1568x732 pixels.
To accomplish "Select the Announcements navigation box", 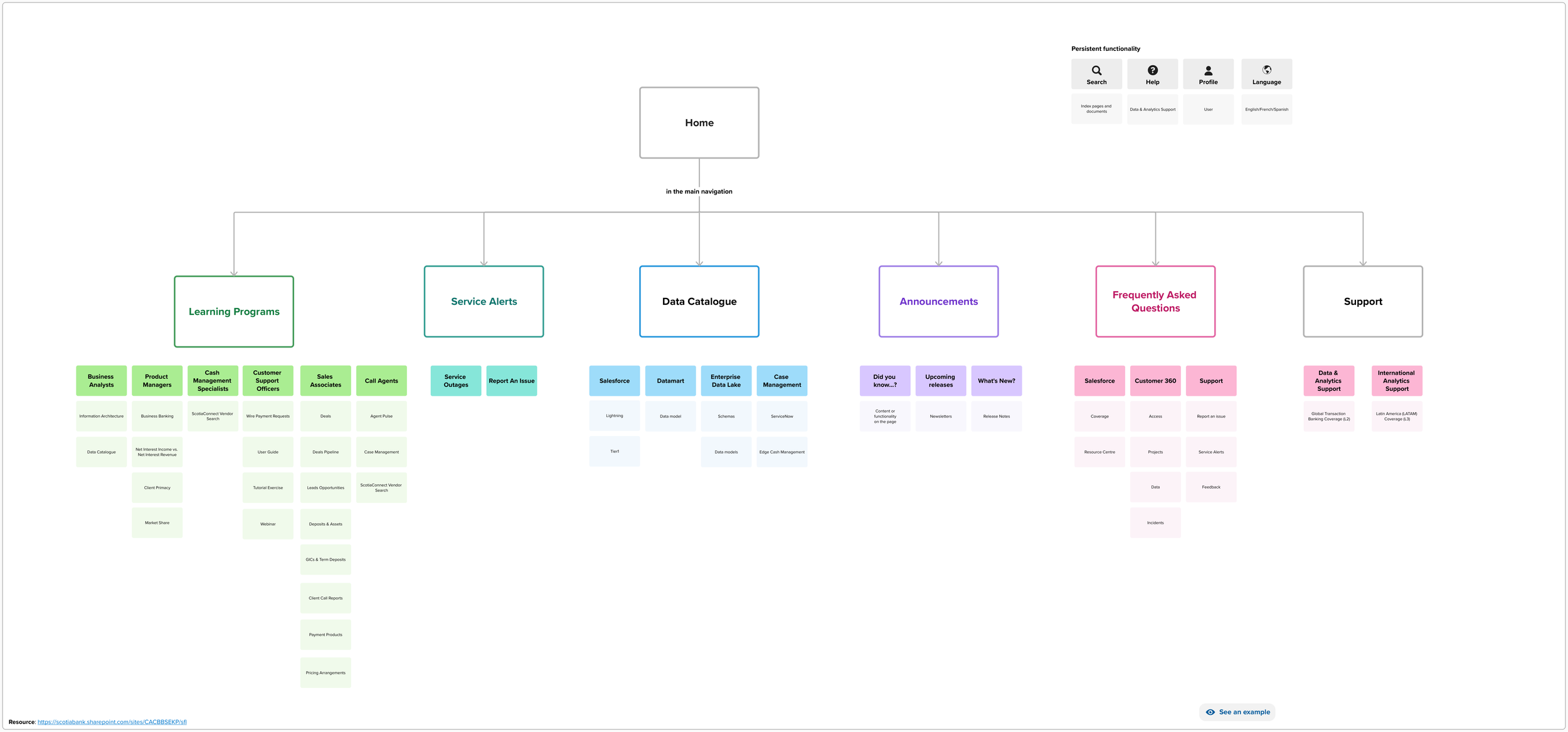I will point(938,301).
